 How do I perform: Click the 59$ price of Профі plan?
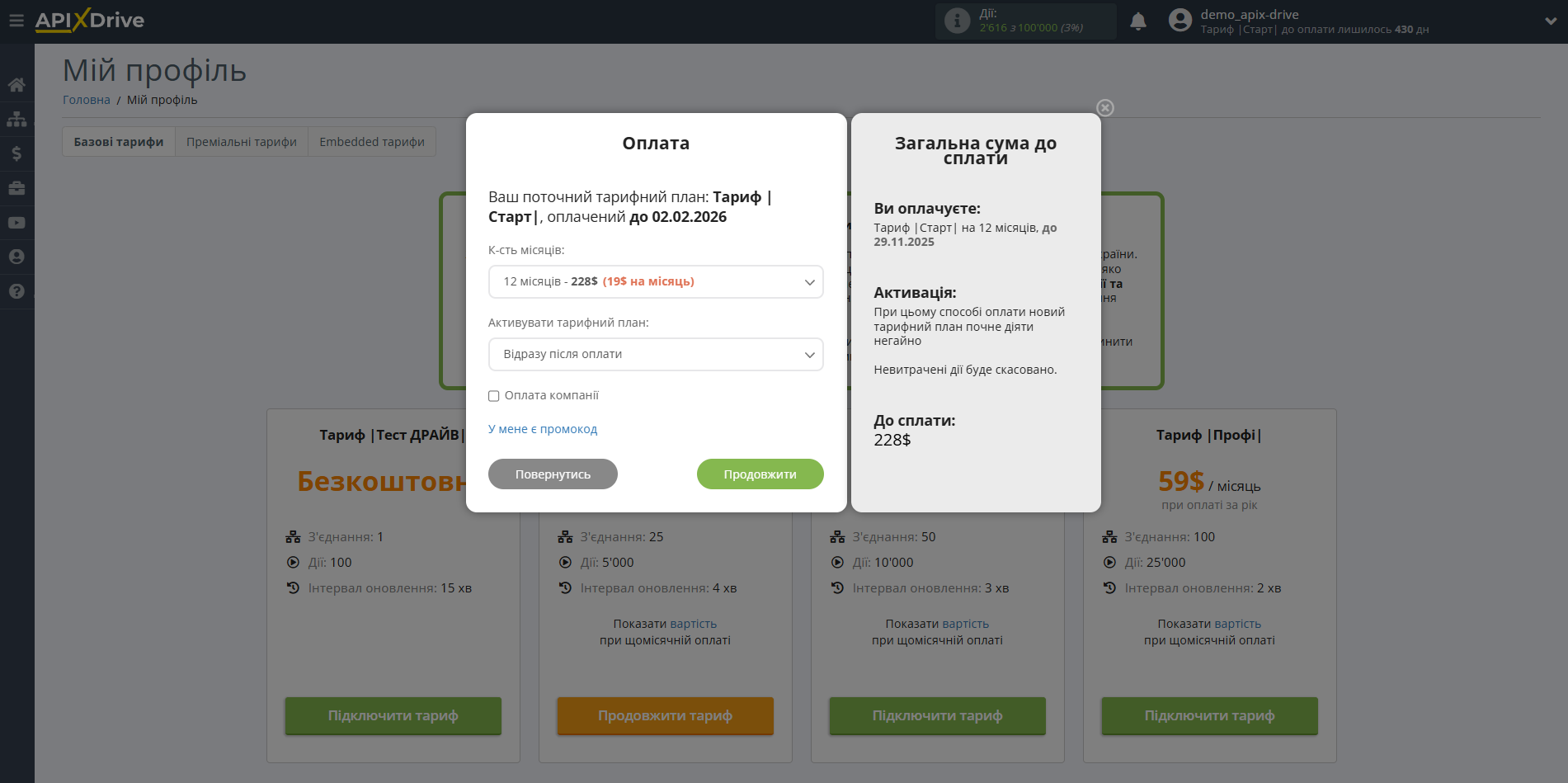1181,481
